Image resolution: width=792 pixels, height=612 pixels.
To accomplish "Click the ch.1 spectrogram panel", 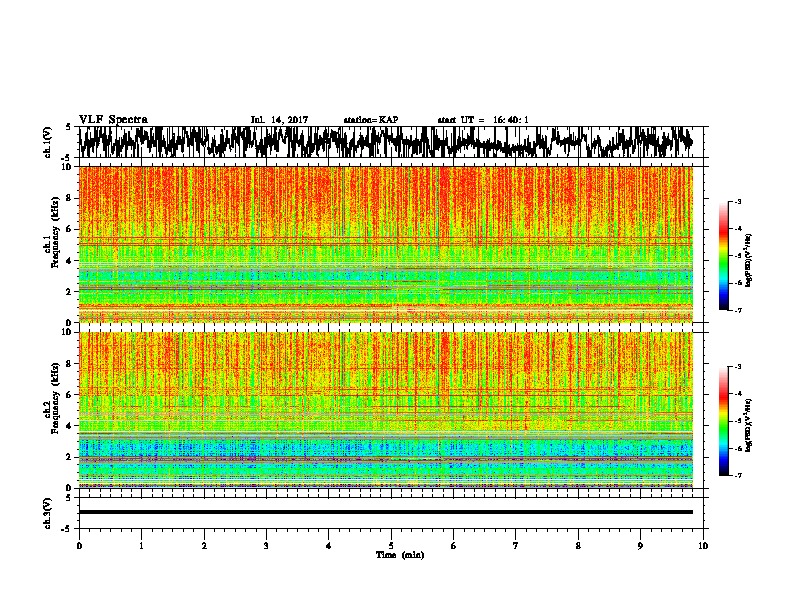I will [386, 244].
